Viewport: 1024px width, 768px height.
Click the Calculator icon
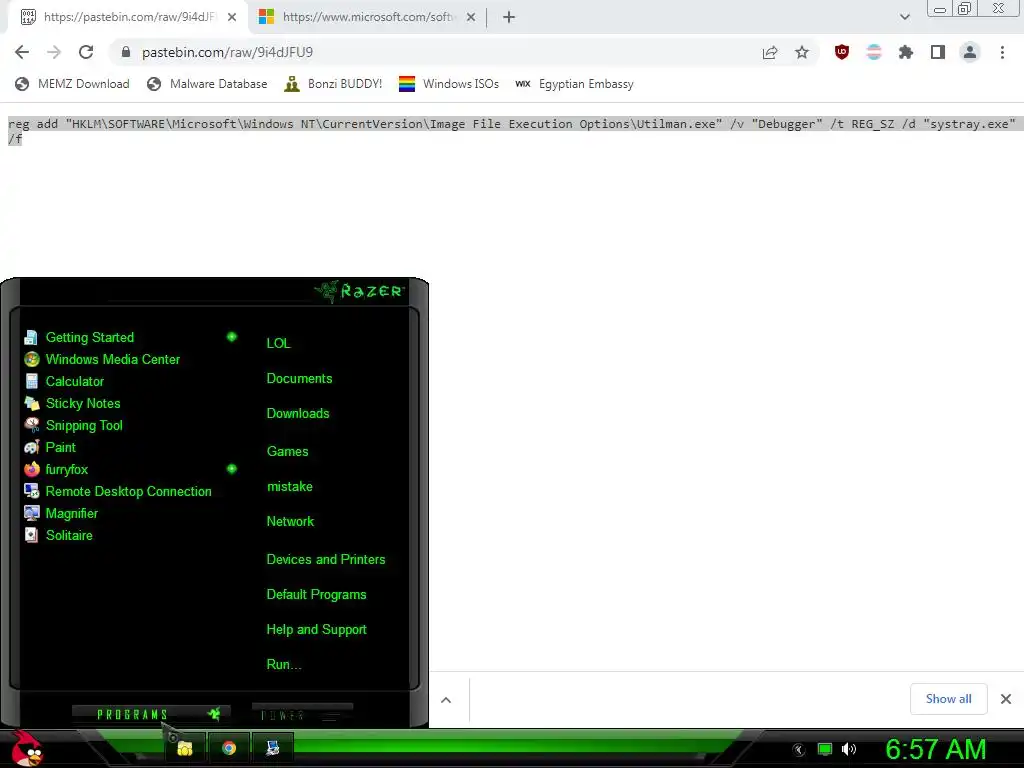pos(31,381)
